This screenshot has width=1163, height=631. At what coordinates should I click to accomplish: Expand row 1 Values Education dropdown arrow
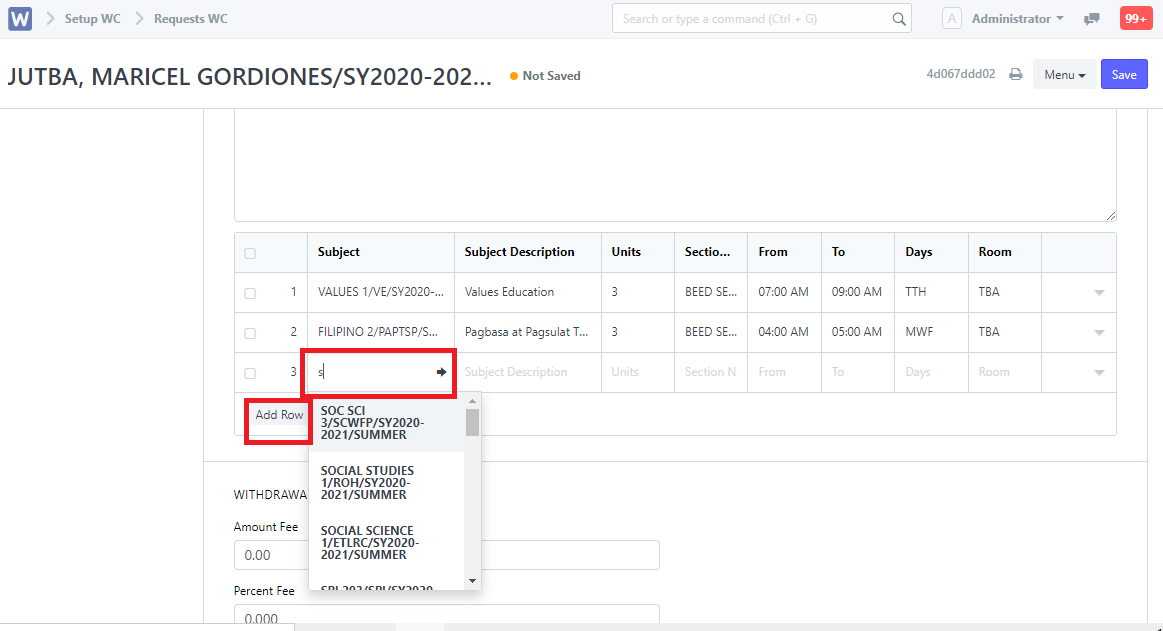(1099, 293)
